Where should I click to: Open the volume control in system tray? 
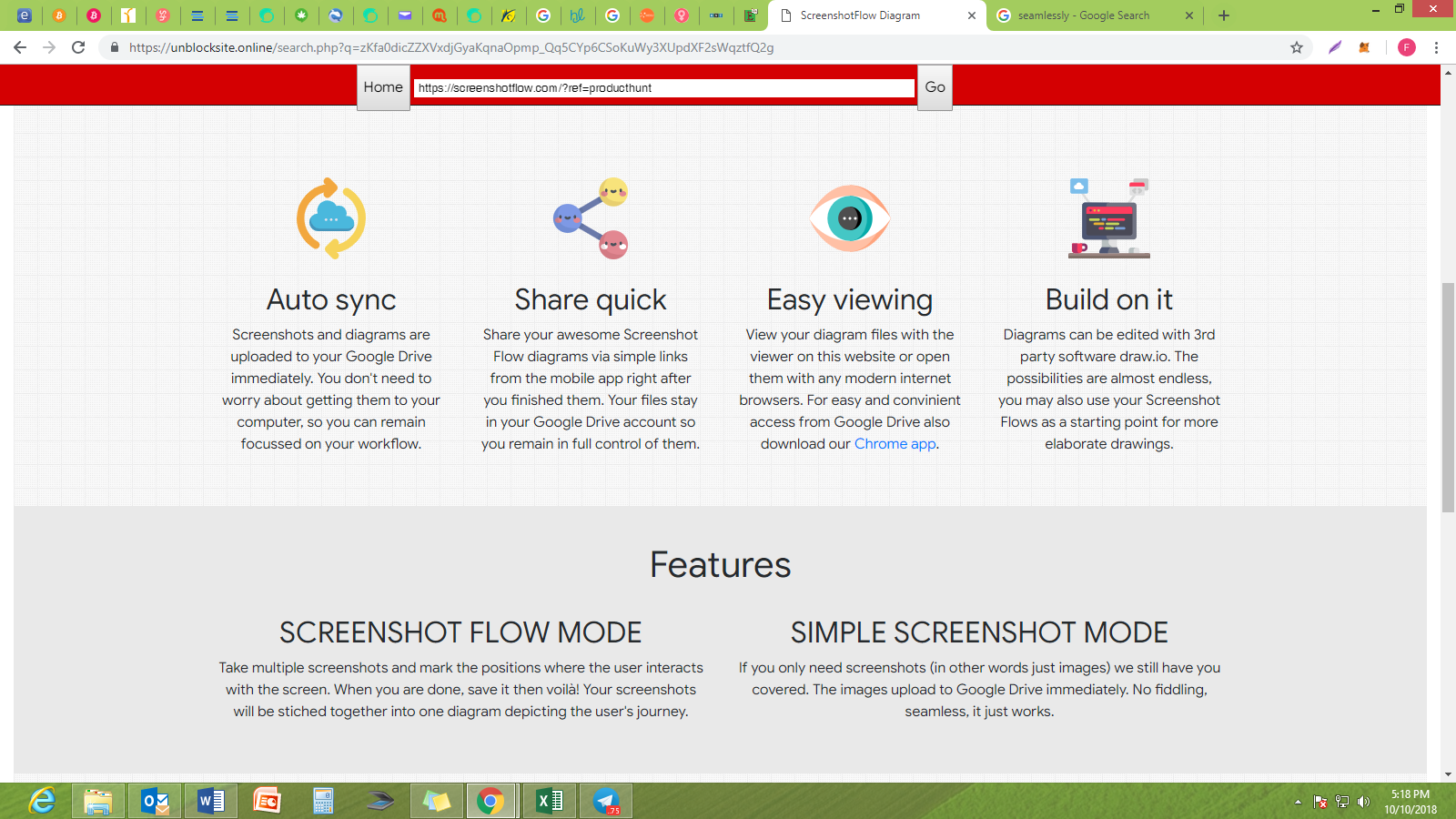1363,802
